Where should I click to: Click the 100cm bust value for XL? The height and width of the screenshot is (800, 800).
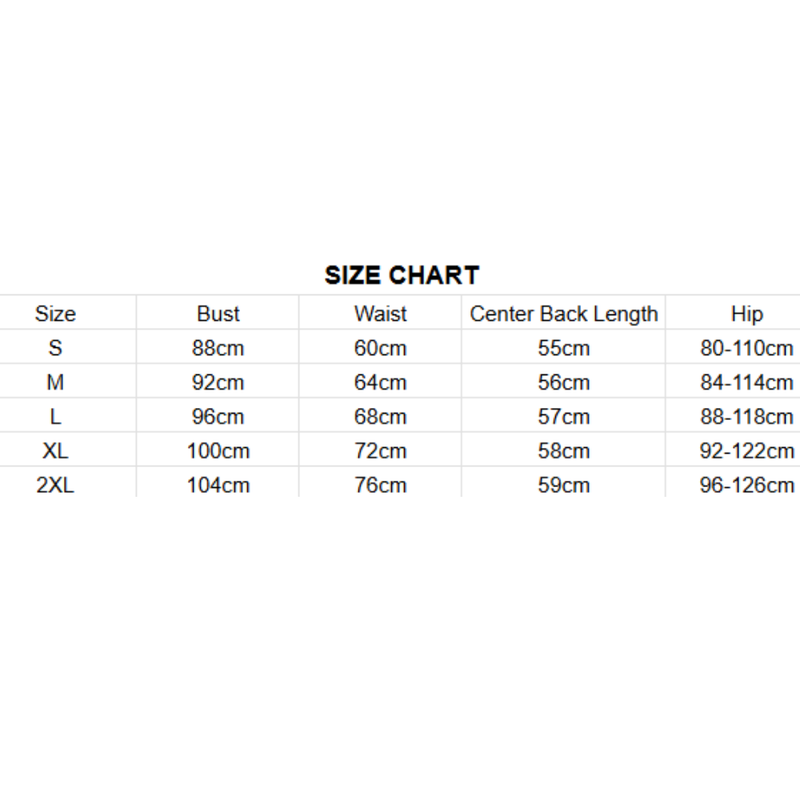tap(218, 451)
